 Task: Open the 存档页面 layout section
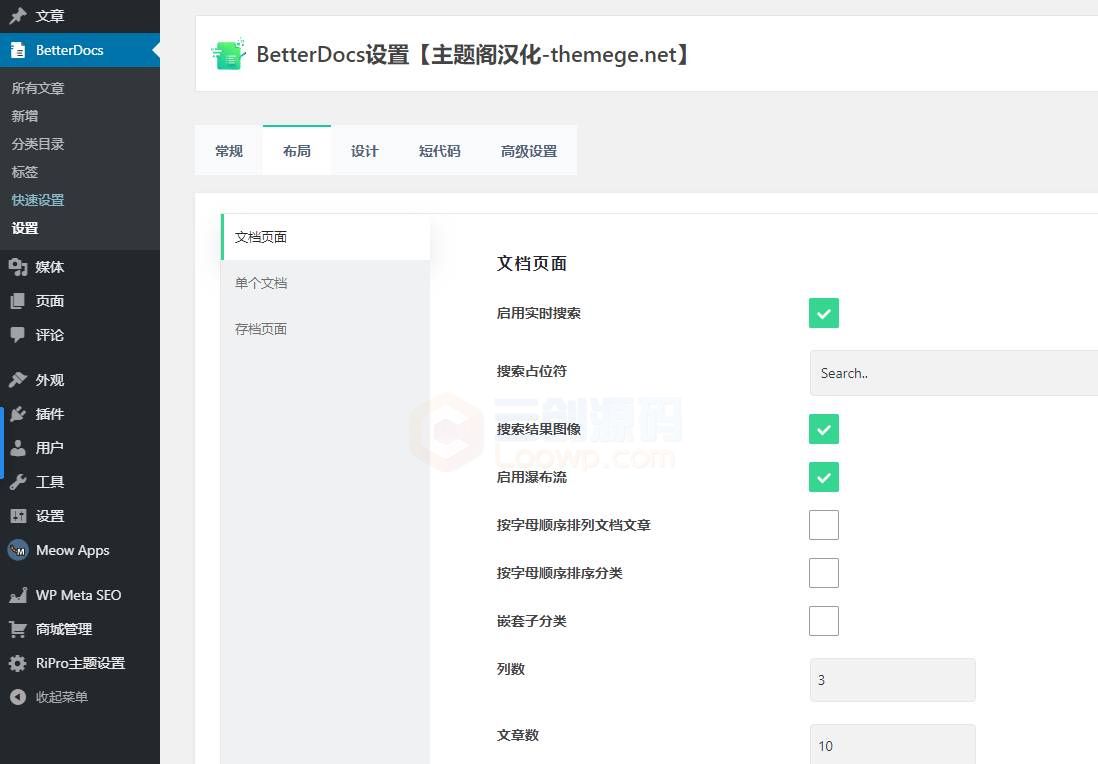326,329
